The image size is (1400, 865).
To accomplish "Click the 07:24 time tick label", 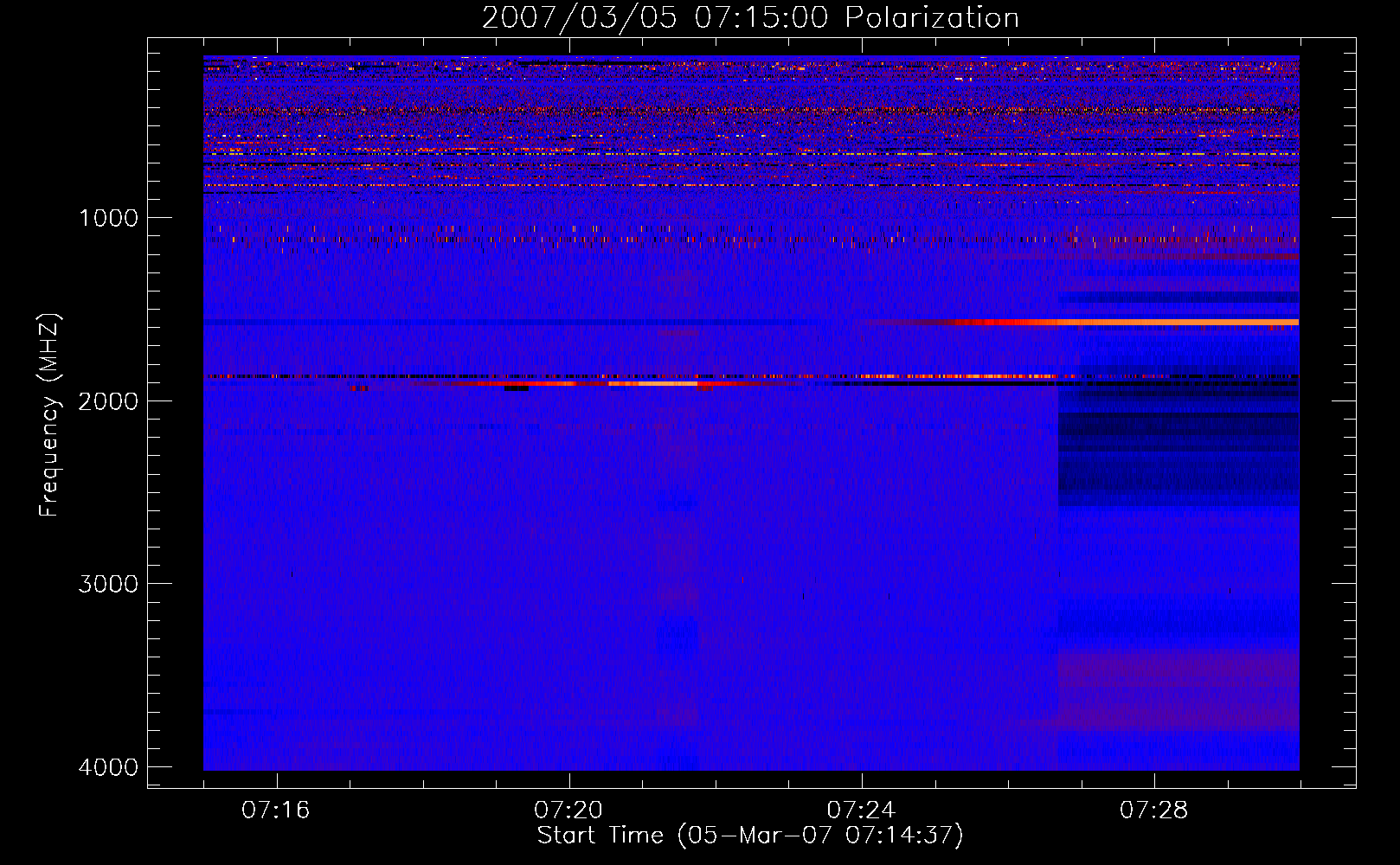I will [861, 811].
